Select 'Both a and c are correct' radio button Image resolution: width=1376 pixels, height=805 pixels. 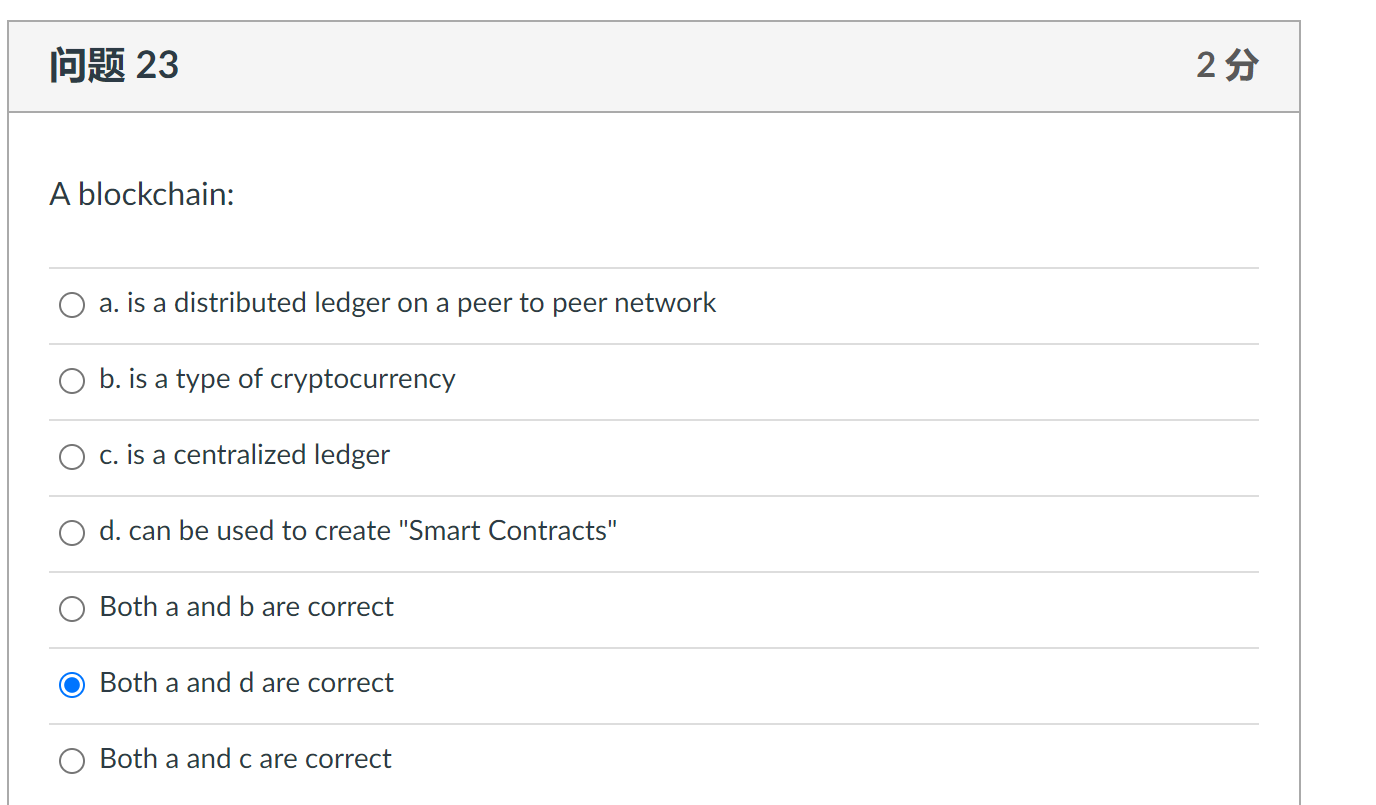71,761
